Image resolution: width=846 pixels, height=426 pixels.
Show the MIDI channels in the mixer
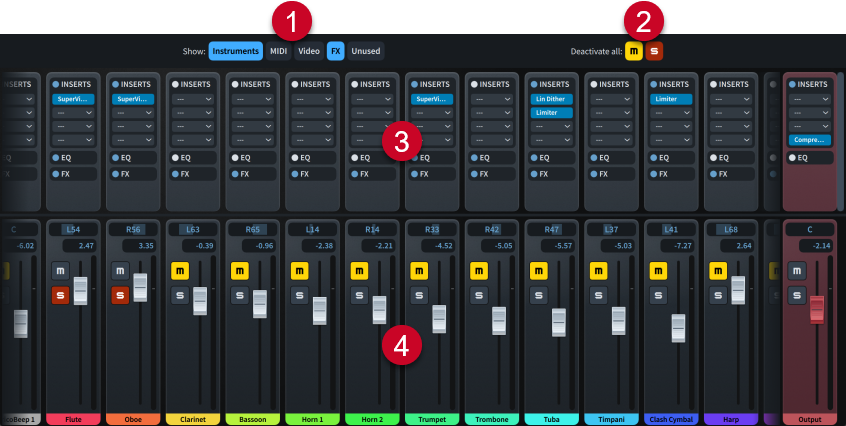tap(278, 50)
